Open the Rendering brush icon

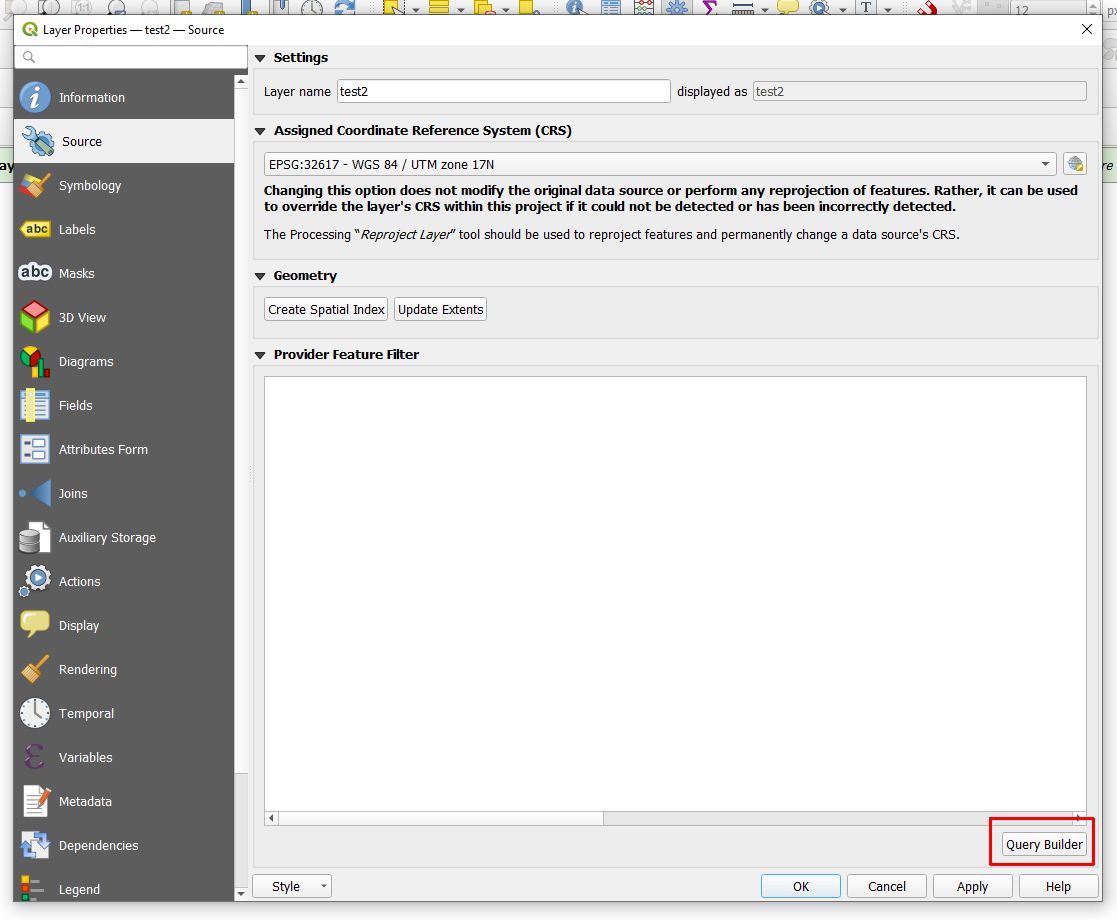(35, 669)
